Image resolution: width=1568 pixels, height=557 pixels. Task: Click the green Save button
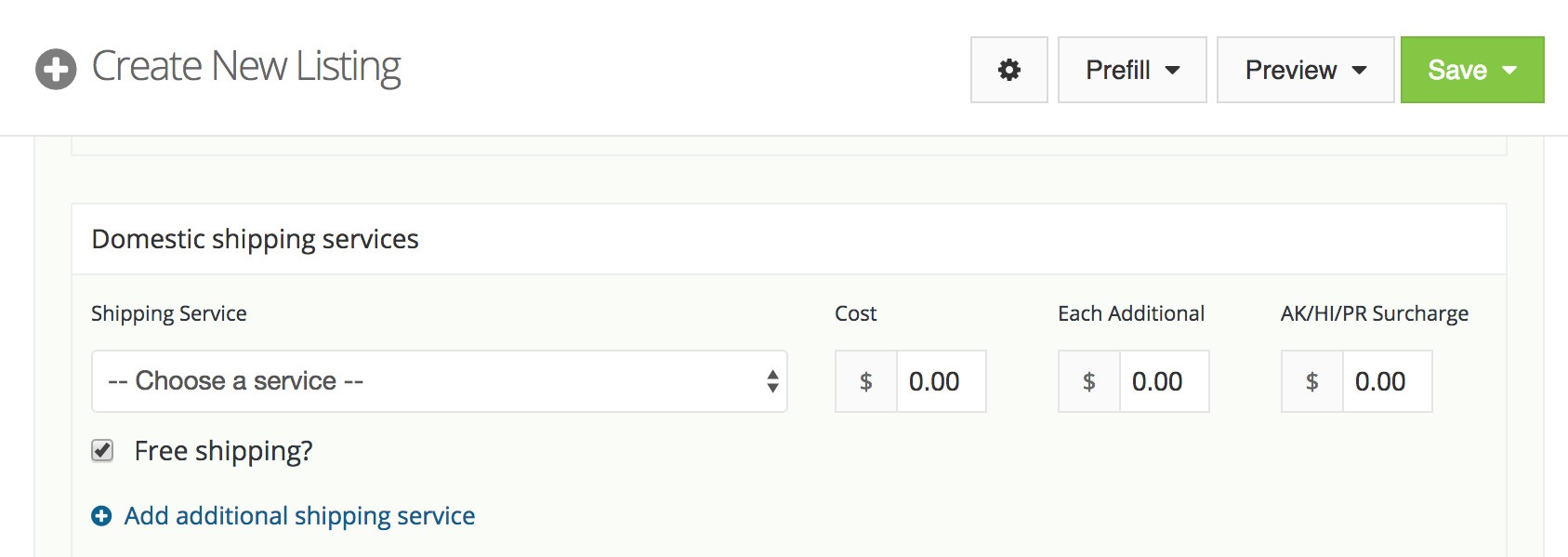coord(1472,70)
